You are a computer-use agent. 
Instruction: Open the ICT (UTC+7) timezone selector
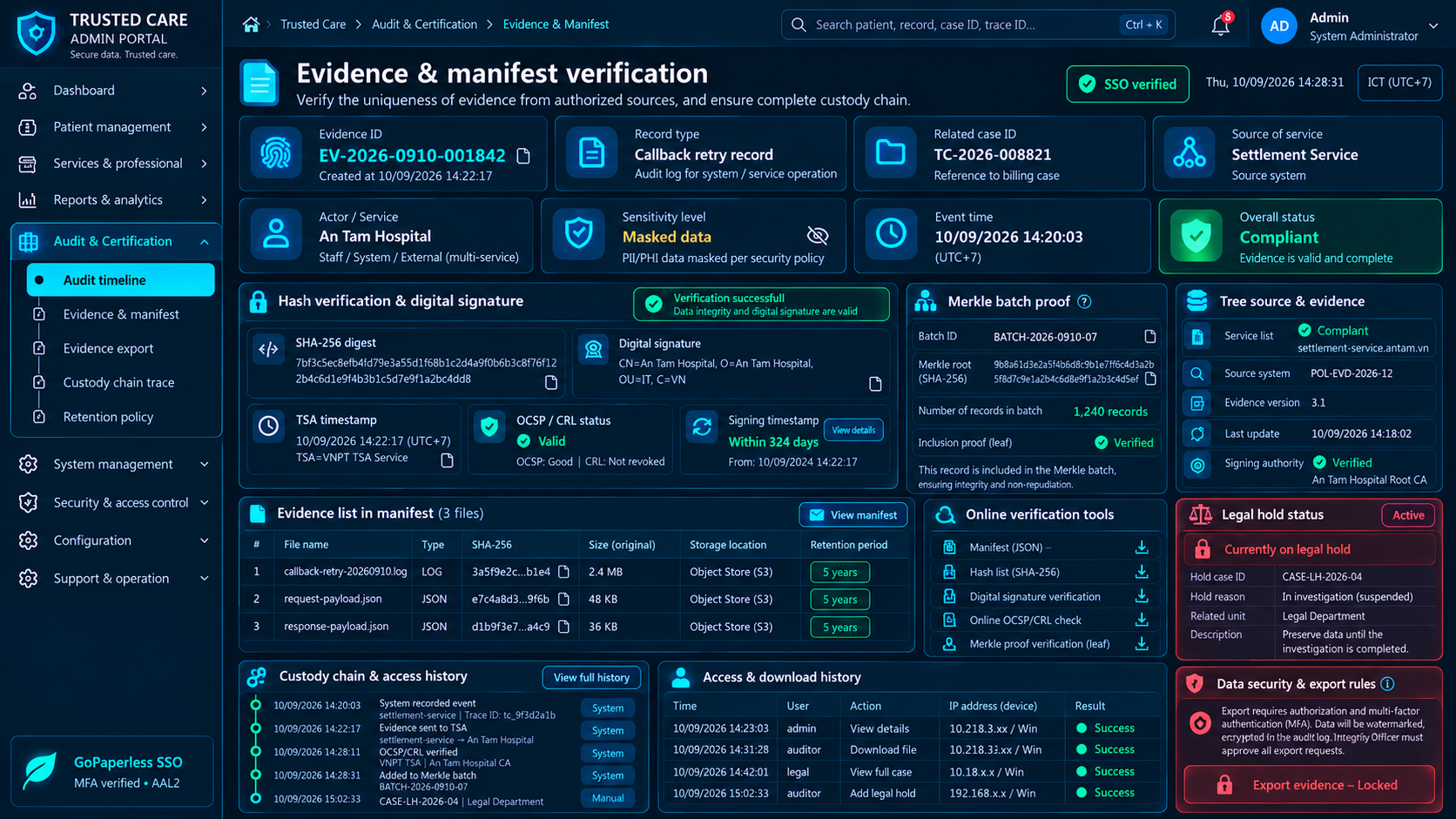pos(1399,83)
